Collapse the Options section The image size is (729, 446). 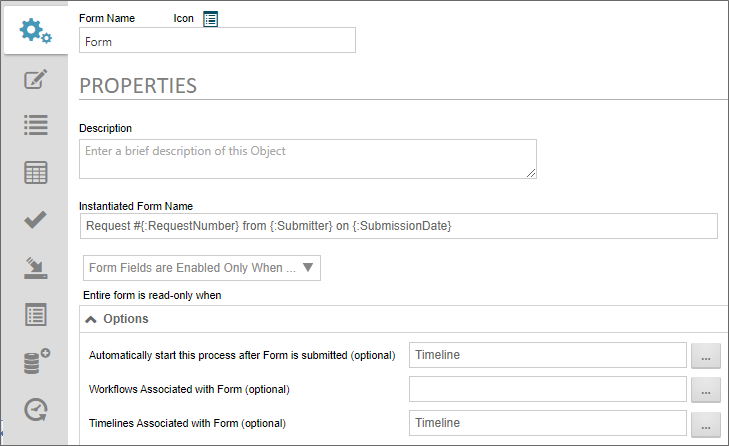(x=91, y=319)
